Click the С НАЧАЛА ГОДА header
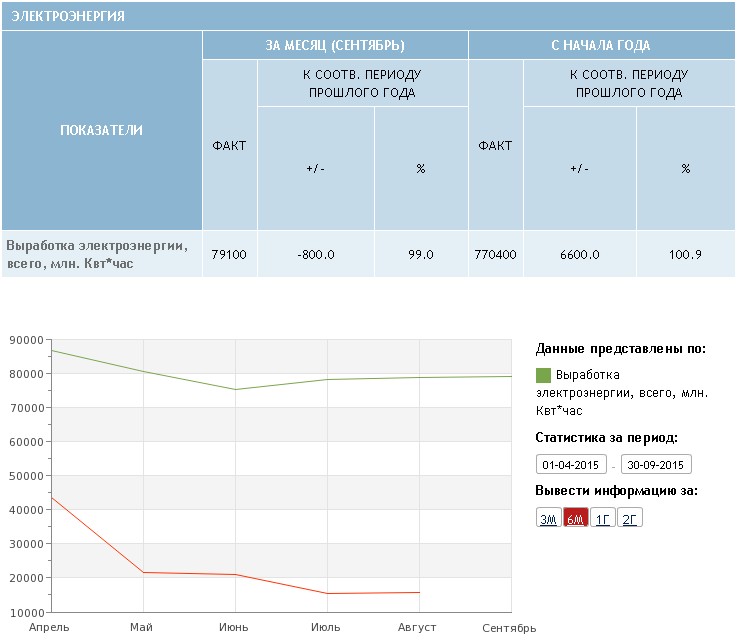Image resolution: width=737 pixels, height=643 pixels. [x=600, y=46]
